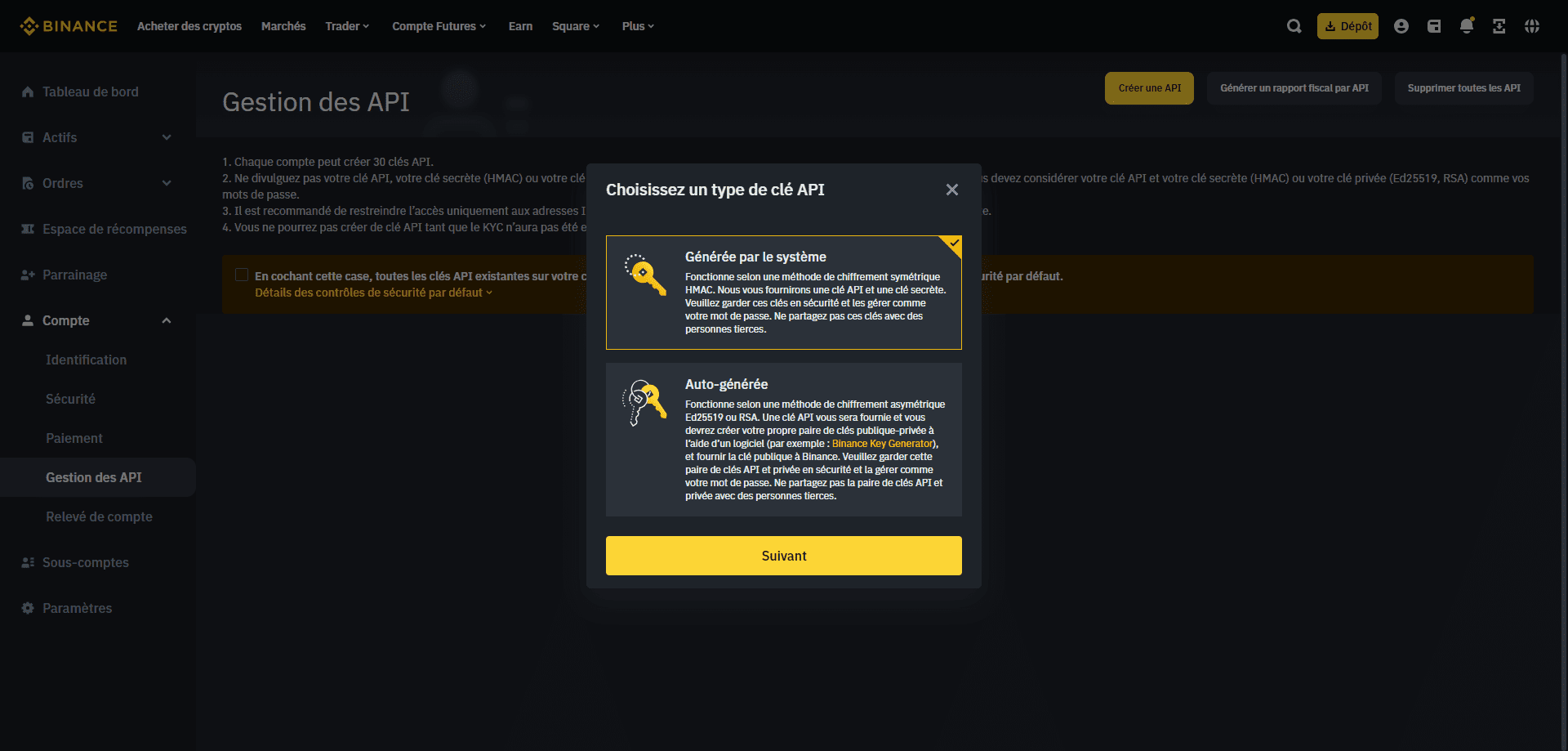This screenshot has height=751, width=1568.
Task: Click the download app icon in header
Action: 1499,26
